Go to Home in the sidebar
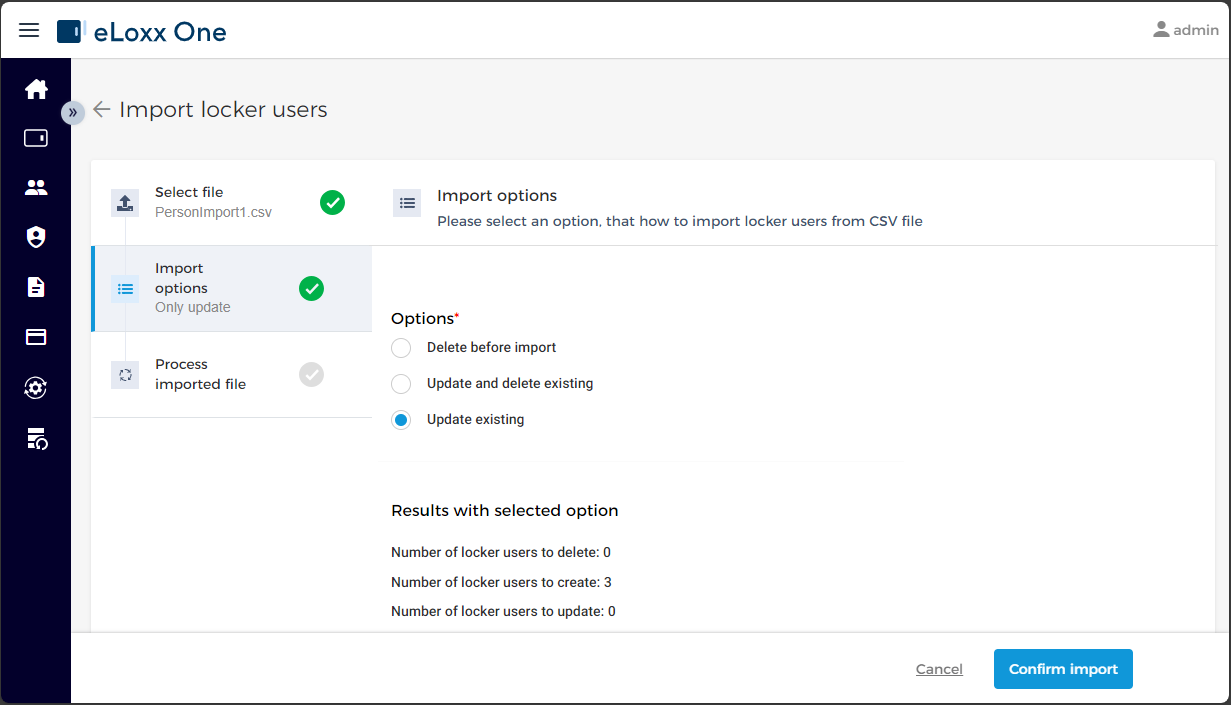Screen dimensions: 1231x705 click(x=36, y=89)
